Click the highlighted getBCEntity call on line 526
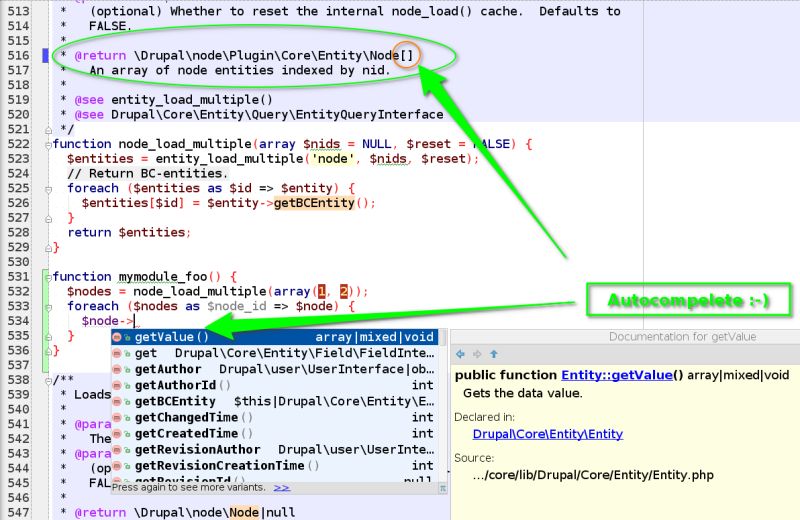The width and height of the screenshot is (800, 520). click(314, 203)
